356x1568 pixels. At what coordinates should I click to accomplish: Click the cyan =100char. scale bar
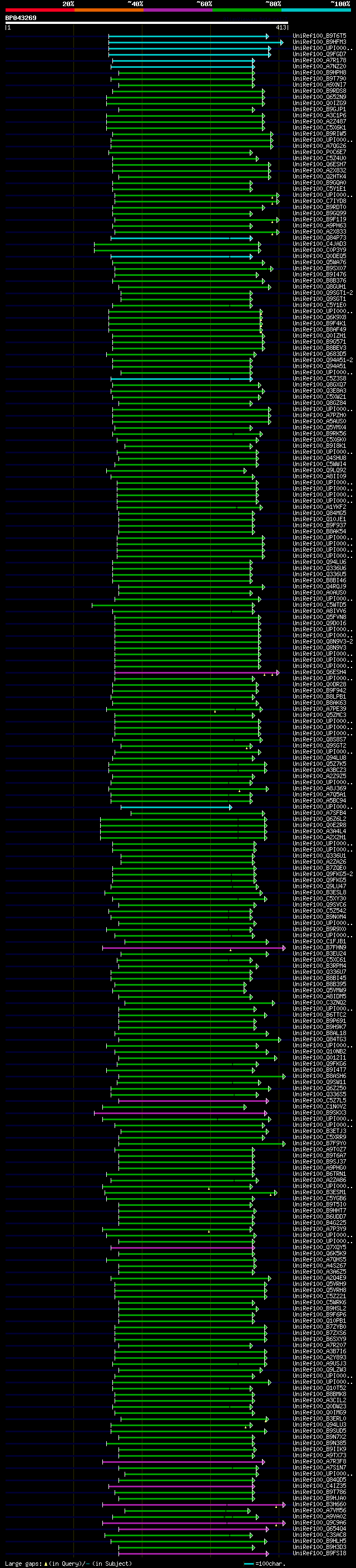(248, 1564)
